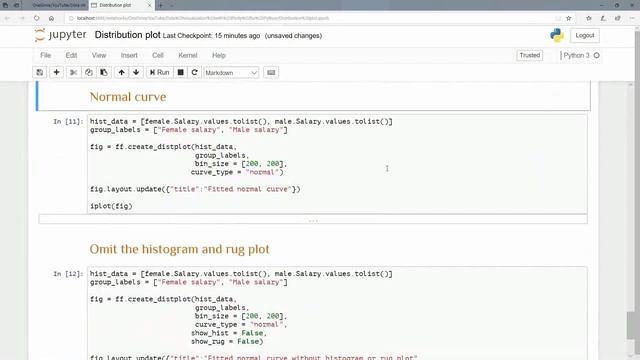Interrupt the kernel with stop icon
This screenshot has width=640, height=360.
click(x=180, y=72)
